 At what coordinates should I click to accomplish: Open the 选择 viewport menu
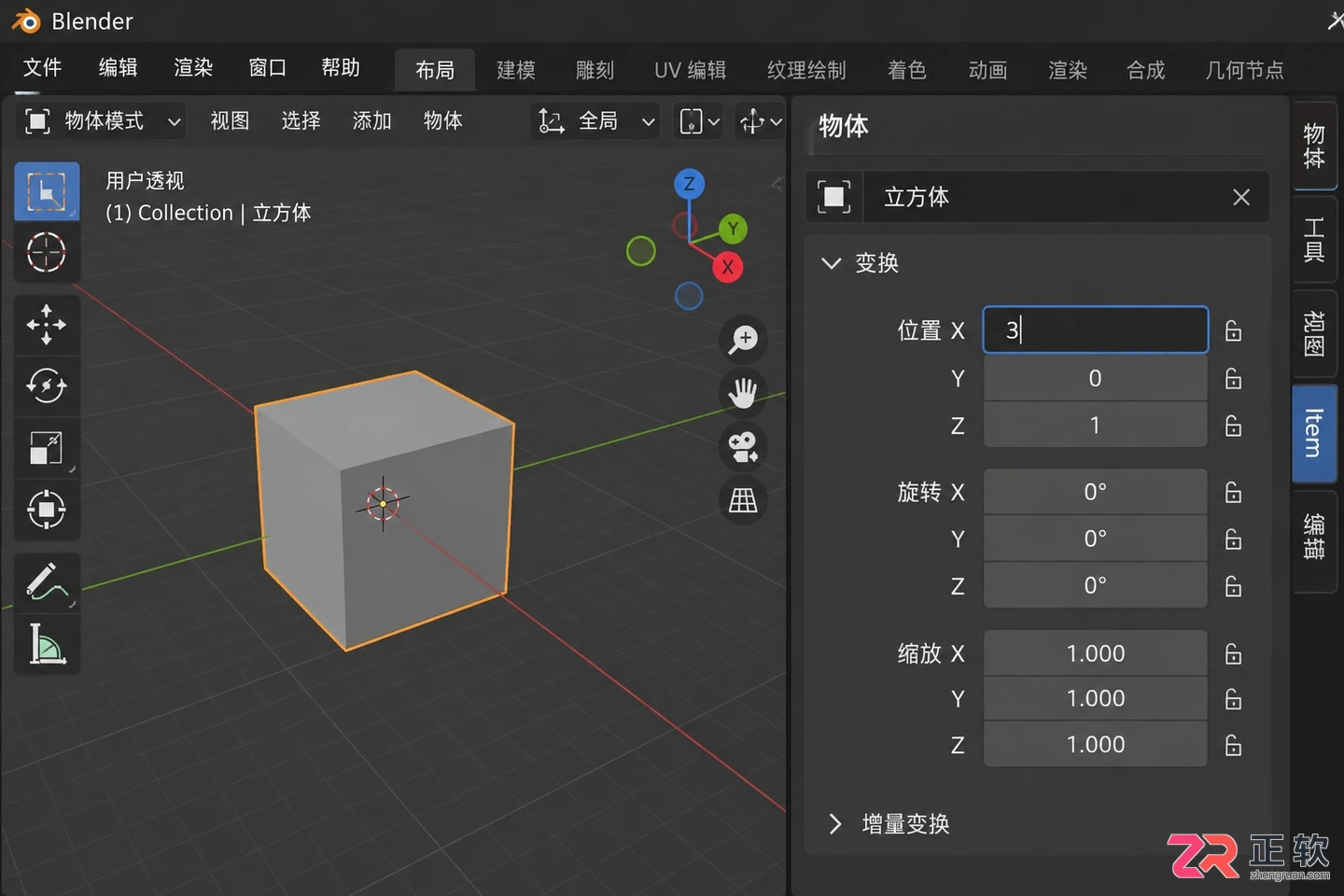click(x=301, y=121)
